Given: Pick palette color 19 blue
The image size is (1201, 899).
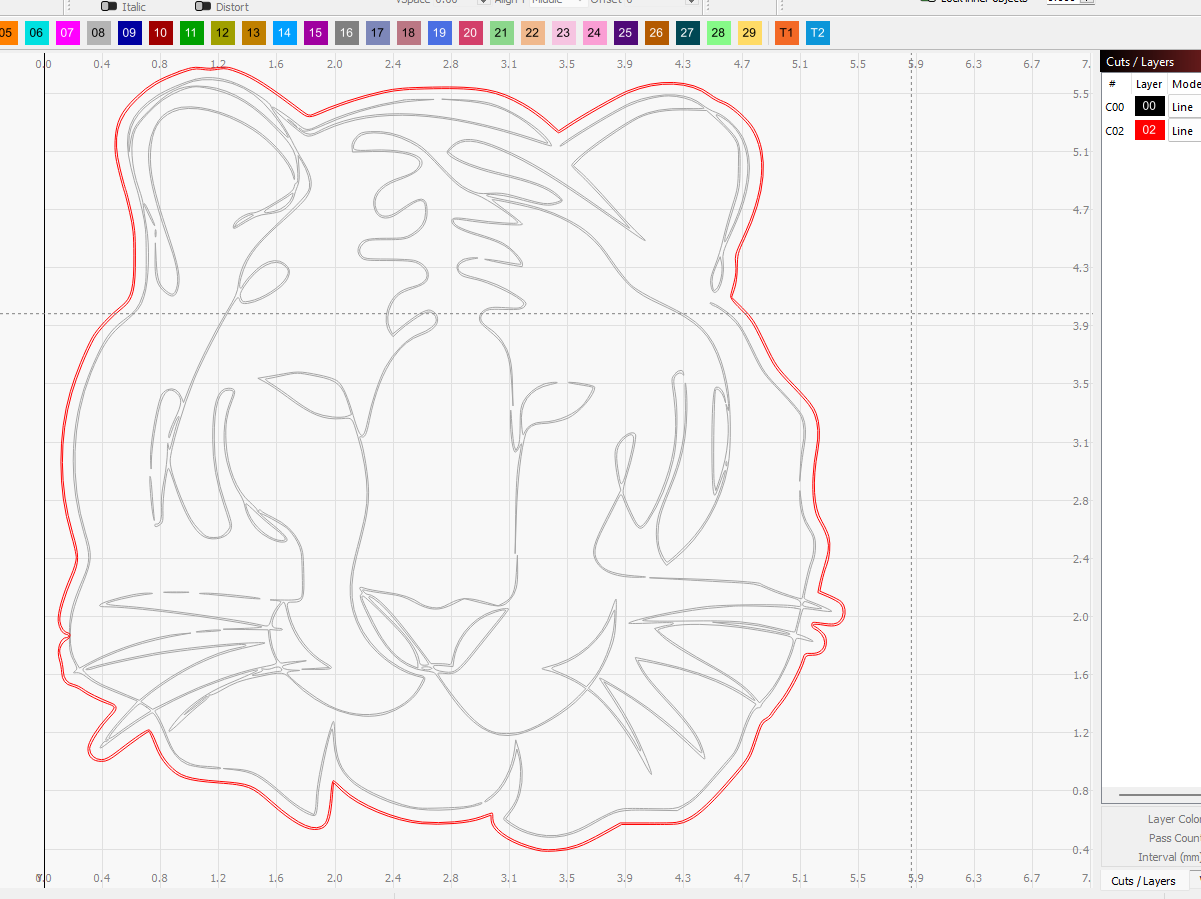Looking at the screenshot, I should [x=439, y=33].
